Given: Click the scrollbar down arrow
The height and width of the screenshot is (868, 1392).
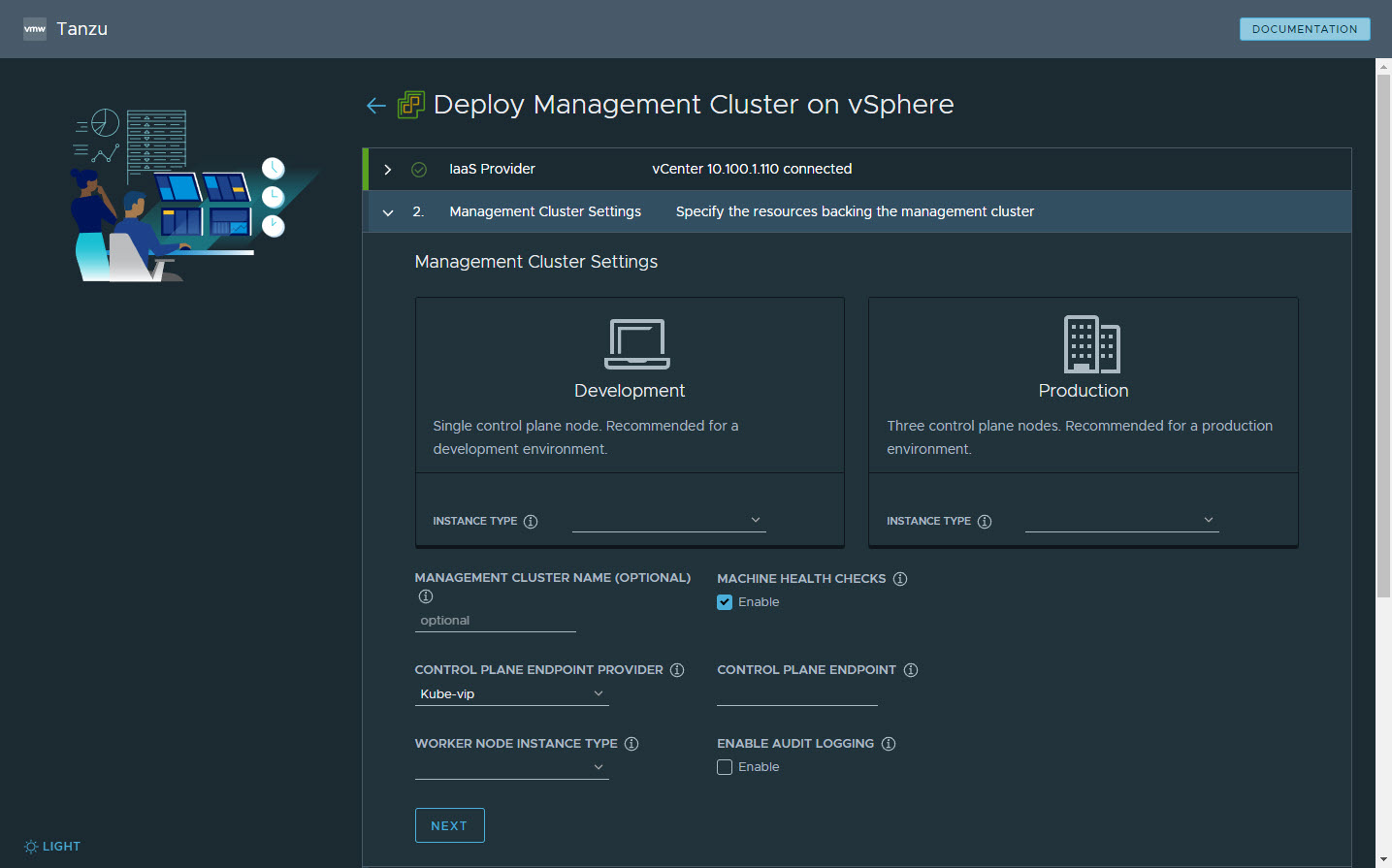Looking at the screenshot, I should 1383,859.
